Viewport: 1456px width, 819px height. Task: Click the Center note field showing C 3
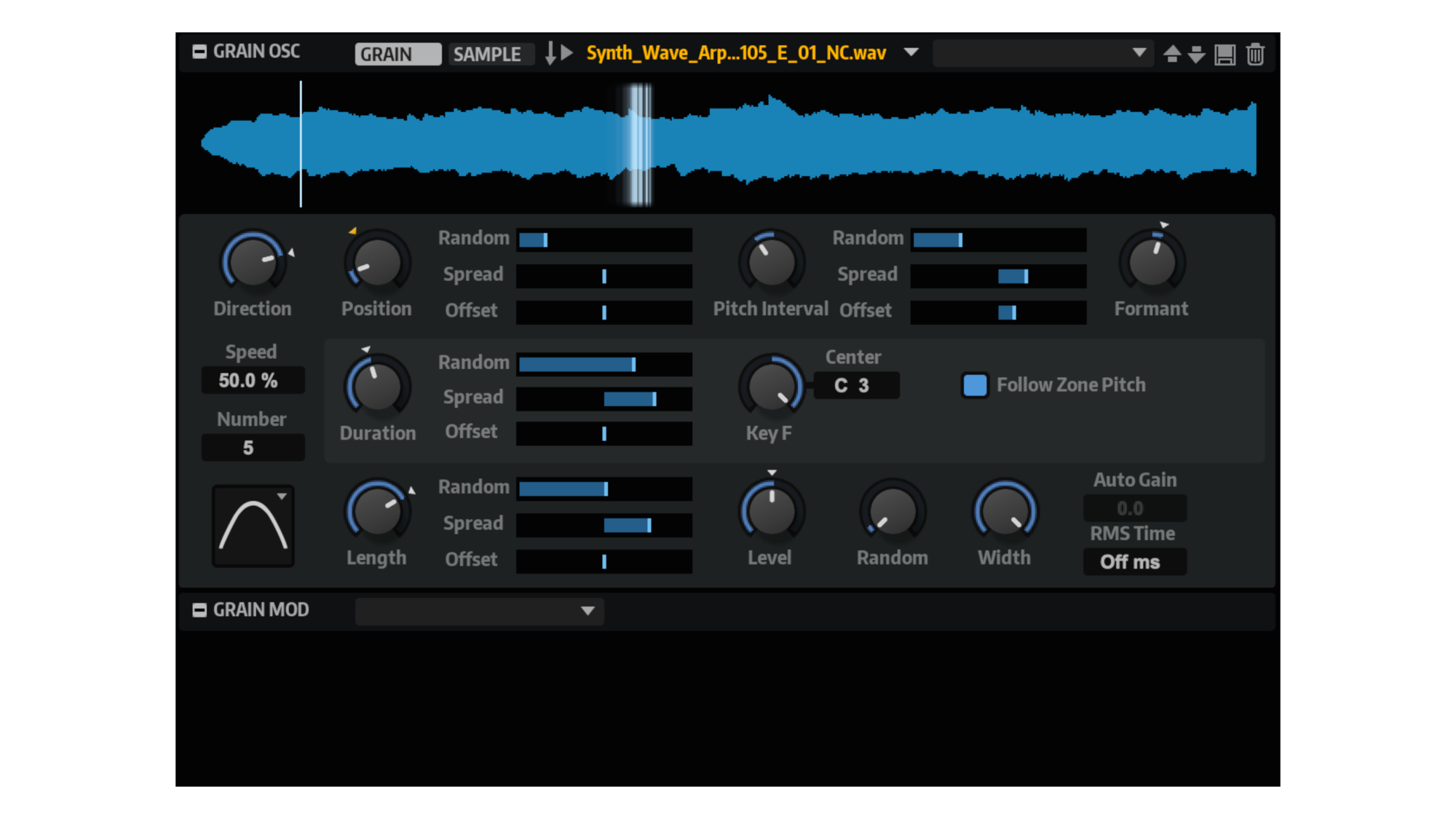[857, 385]
